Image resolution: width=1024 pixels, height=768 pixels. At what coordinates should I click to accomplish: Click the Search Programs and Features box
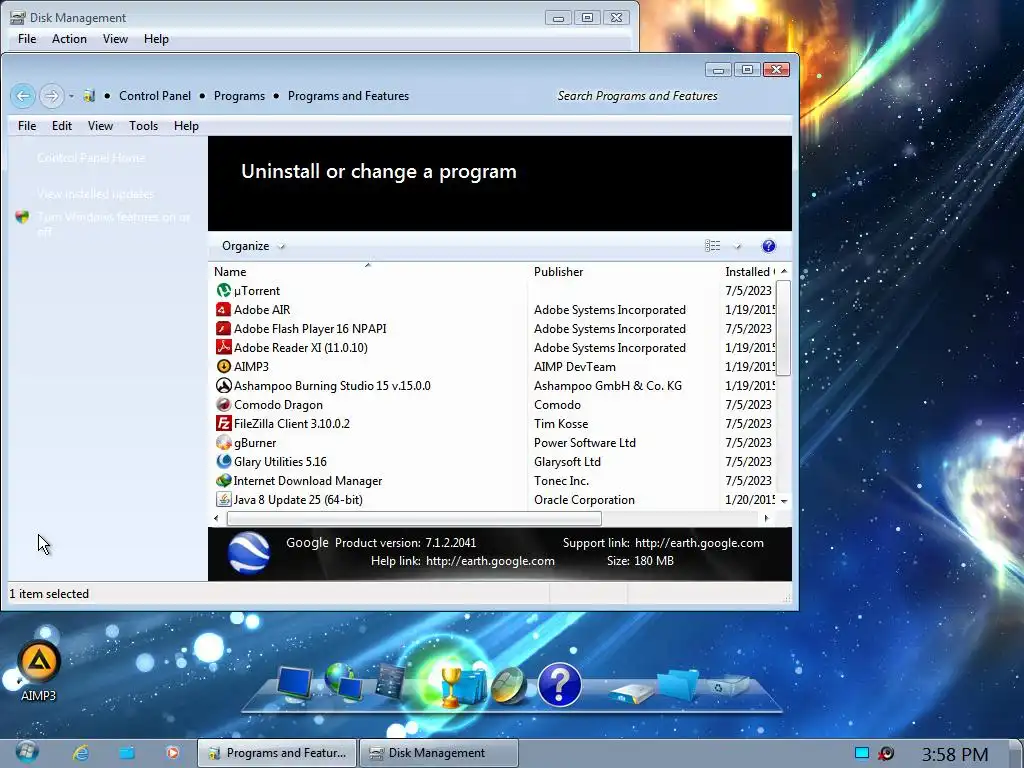(x=637, y=96)
